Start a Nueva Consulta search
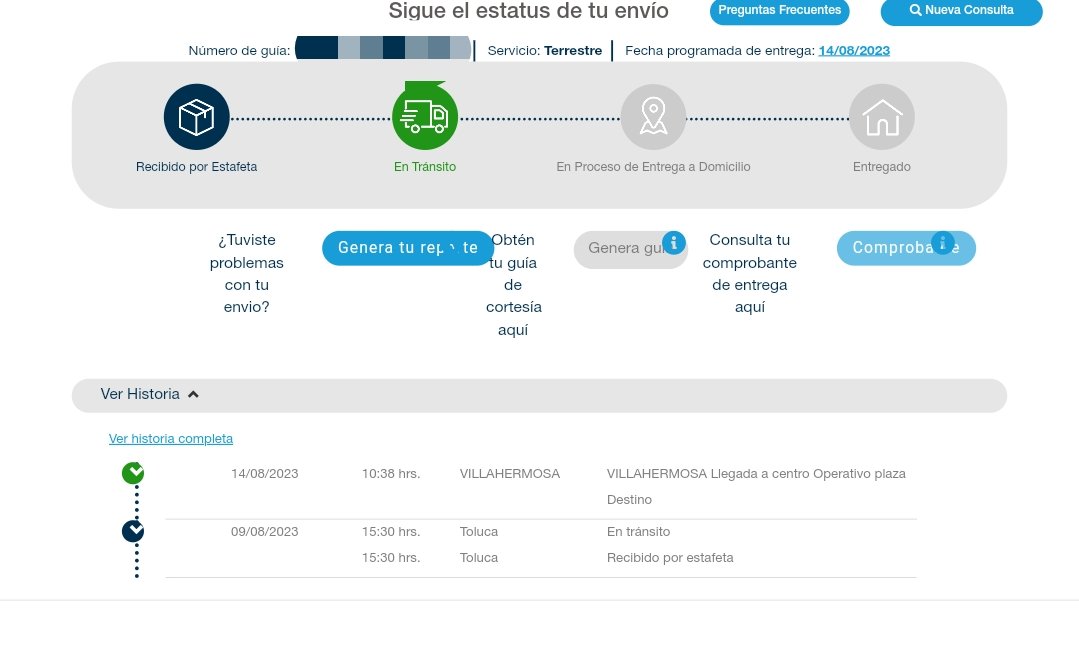1079x663 pixels. tap(961, 10)
